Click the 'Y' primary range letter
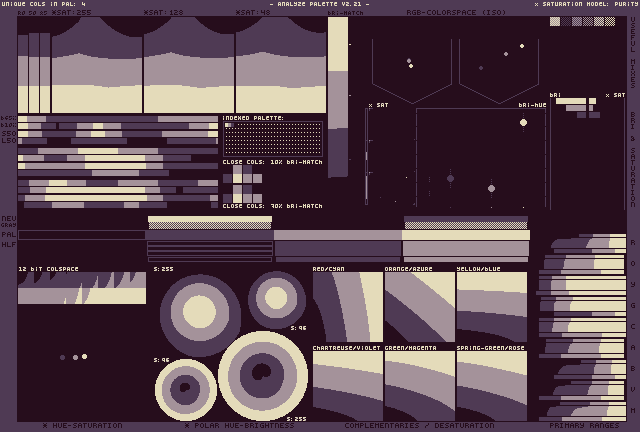The image size is (640, 432). click(633, 285)
